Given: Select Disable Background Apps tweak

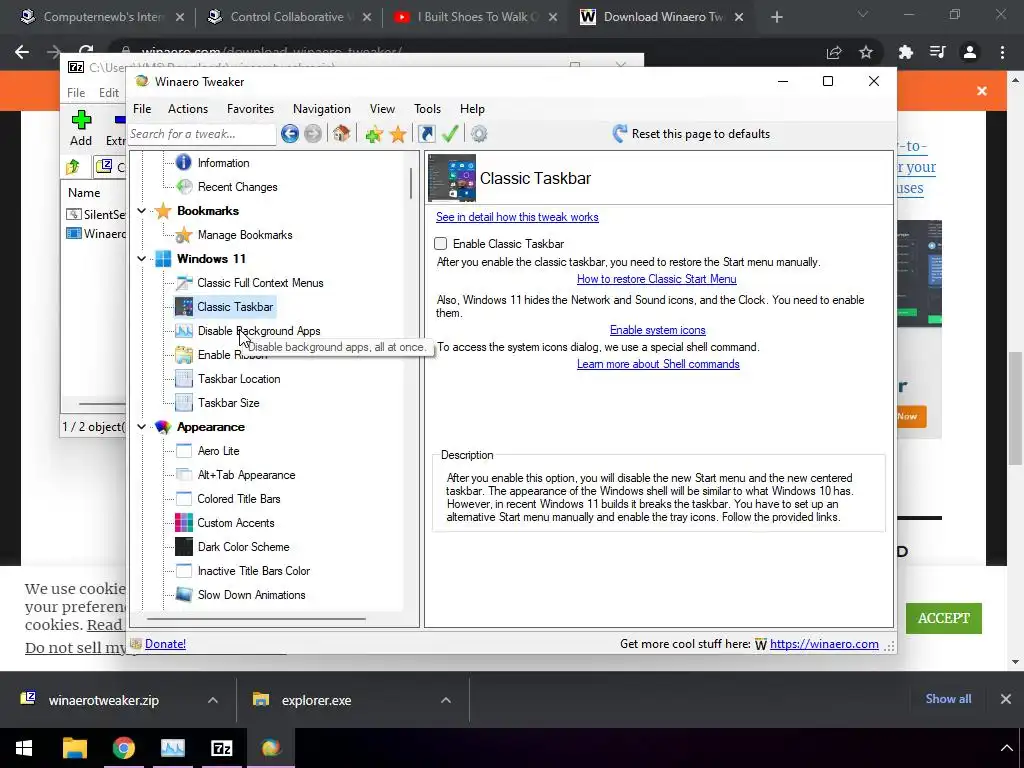Looking at the screenshot, I should [259, 330].
